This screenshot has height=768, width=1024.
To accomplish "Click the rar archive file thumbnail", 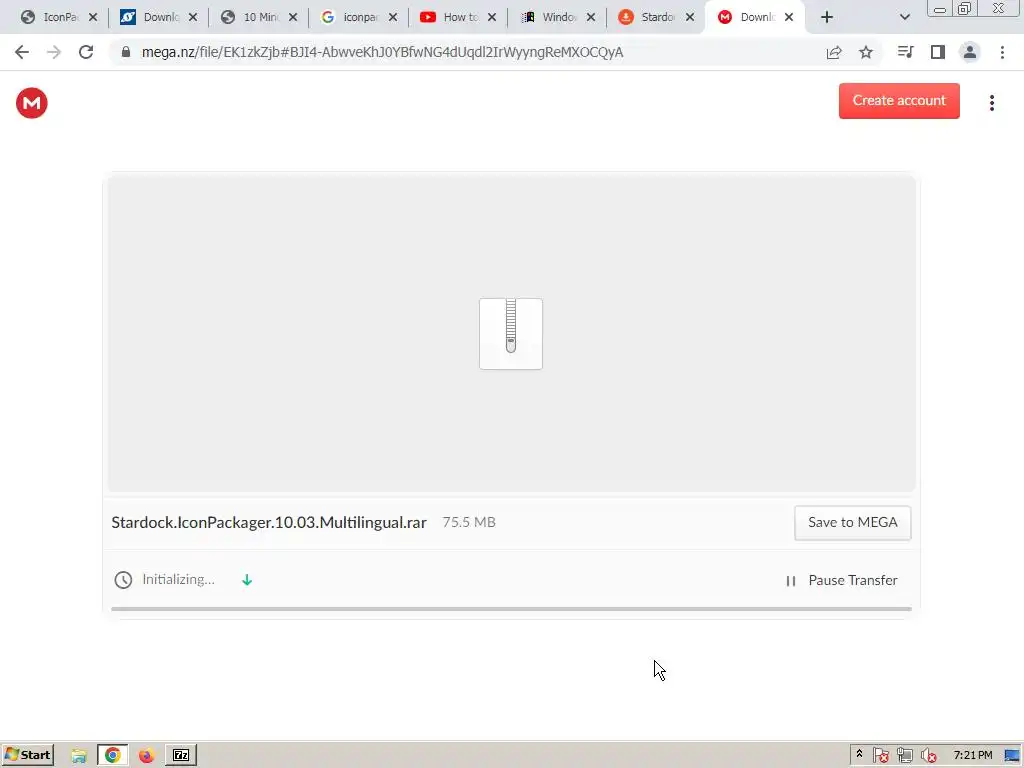I will 511,334.
